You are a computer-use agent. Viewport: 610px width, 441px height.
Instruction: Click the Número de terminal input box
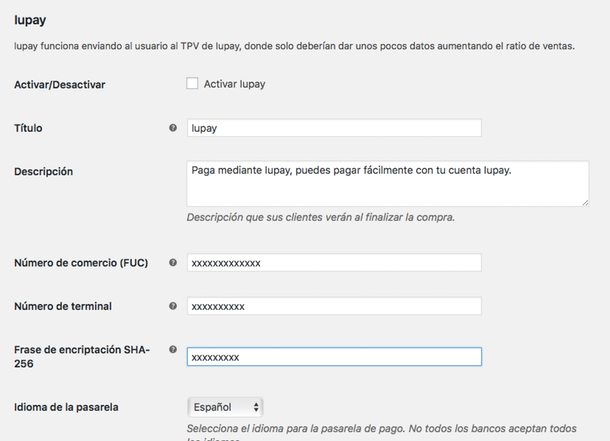click(x=334, y=306)
